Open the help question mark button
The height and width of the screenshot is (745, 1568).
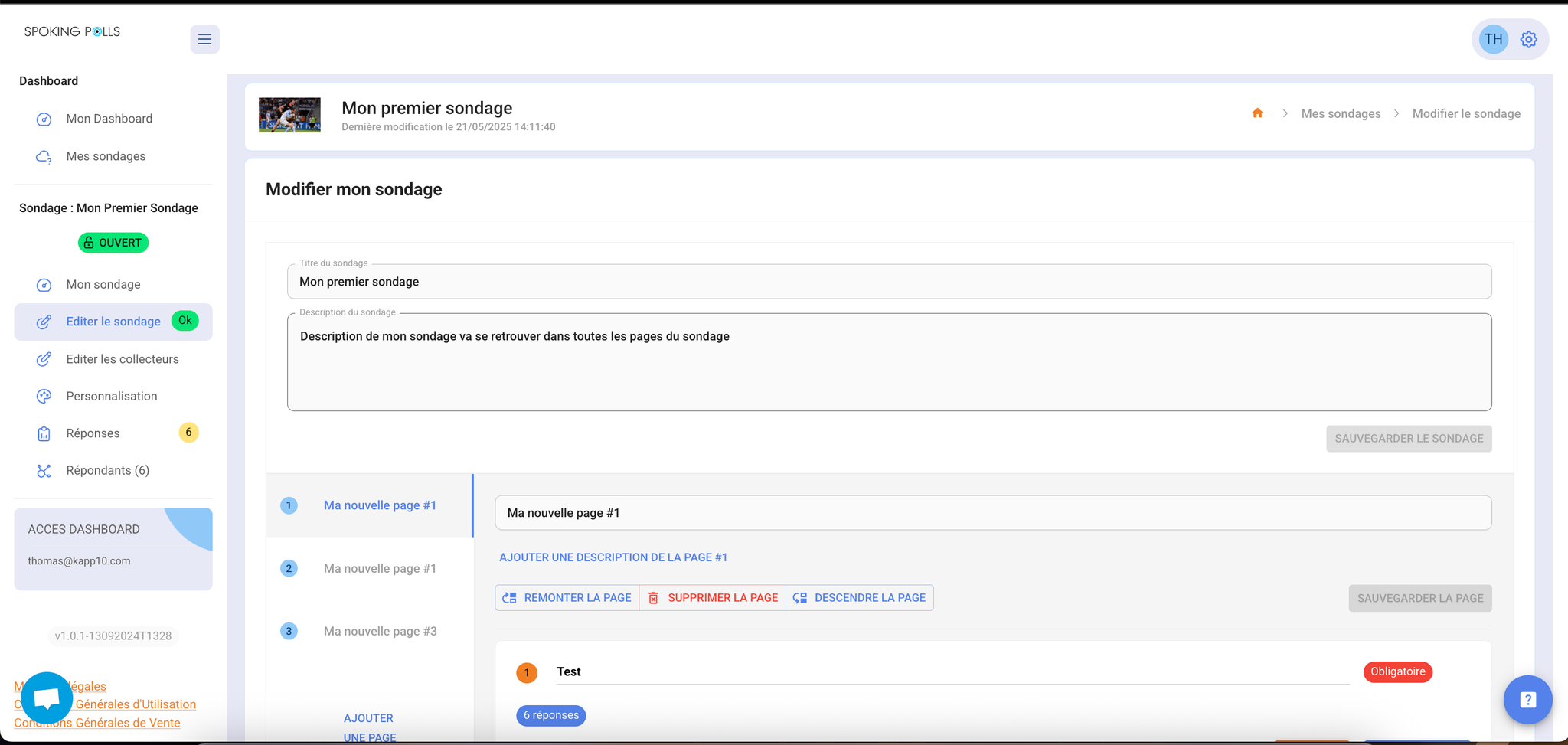(1527, 699)
